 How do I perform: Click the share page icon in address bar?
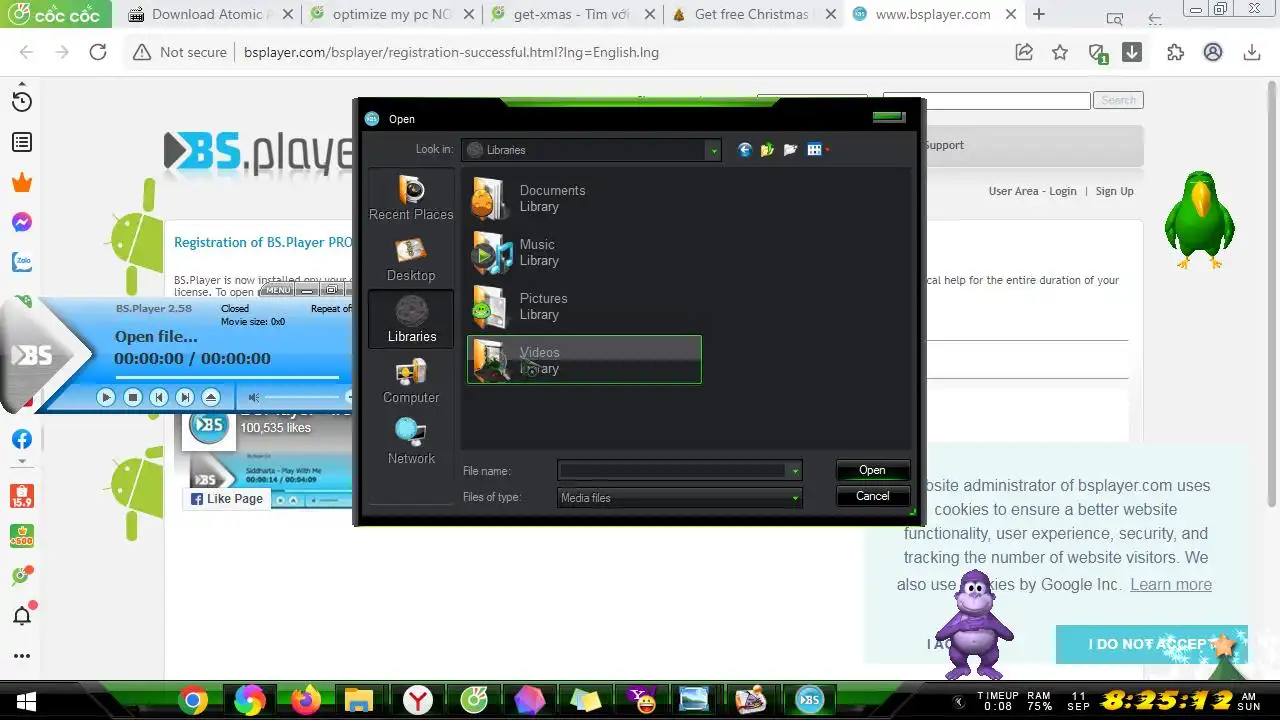(x=1024, y=52)
